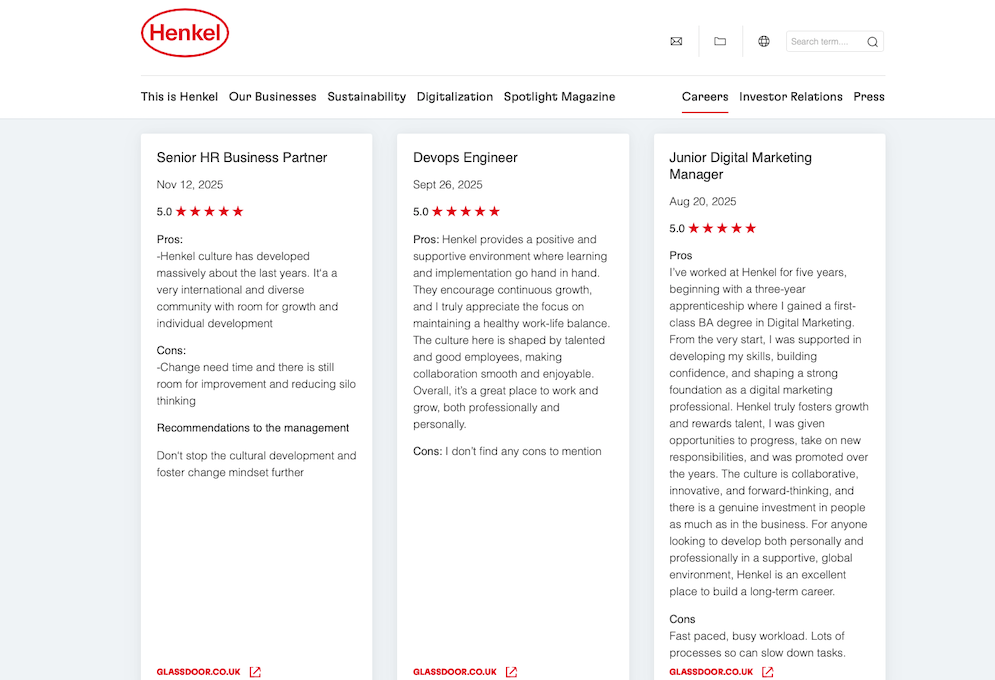The height and width of the screenshot is (680, 995).
Task: Click external link icon under Marketing Manager review
Action: click(x=767, y=672)
